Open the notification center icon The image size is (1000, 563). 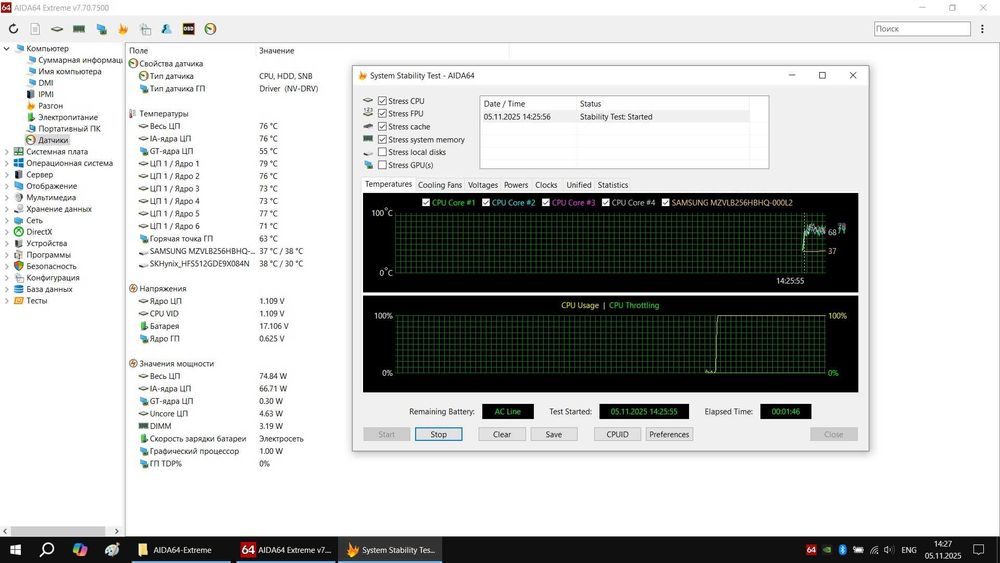tap(978, 550)
